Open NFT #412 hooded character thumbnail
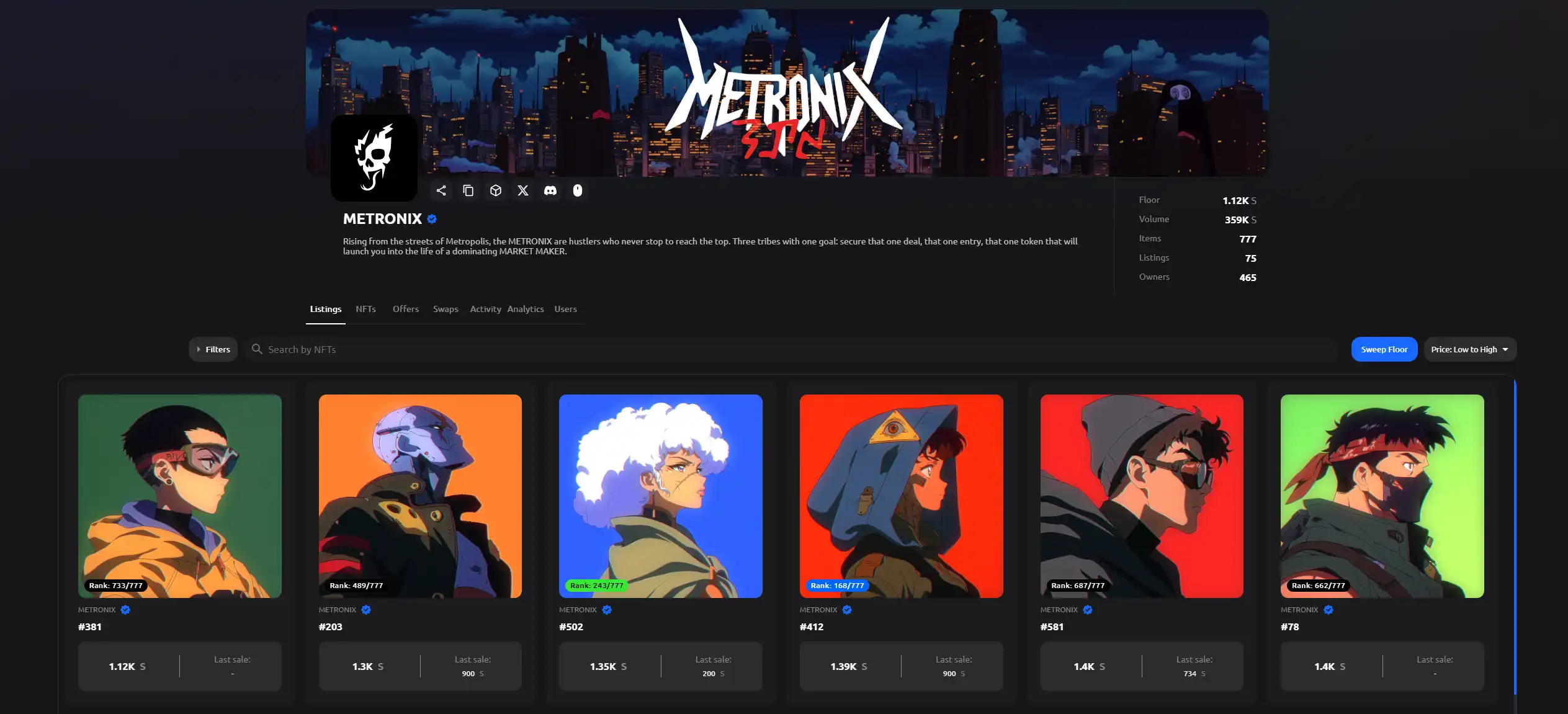Screen dimensions: 1568x714 click(x=901, y=496)
